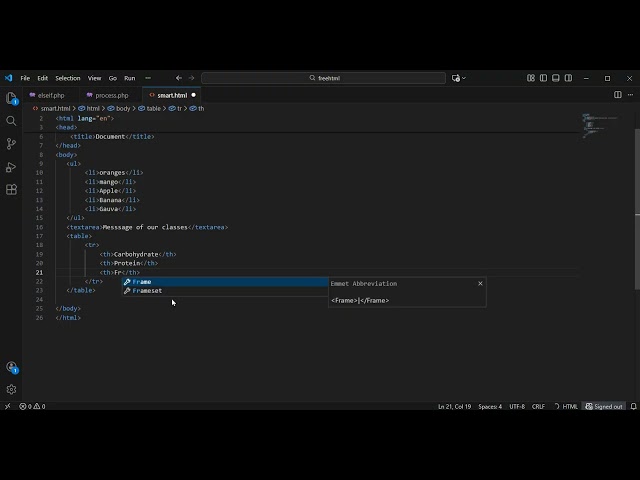This screenshot has height=480, width=640.
Task: Split the editor to the right
Action: tap(618, 95)
